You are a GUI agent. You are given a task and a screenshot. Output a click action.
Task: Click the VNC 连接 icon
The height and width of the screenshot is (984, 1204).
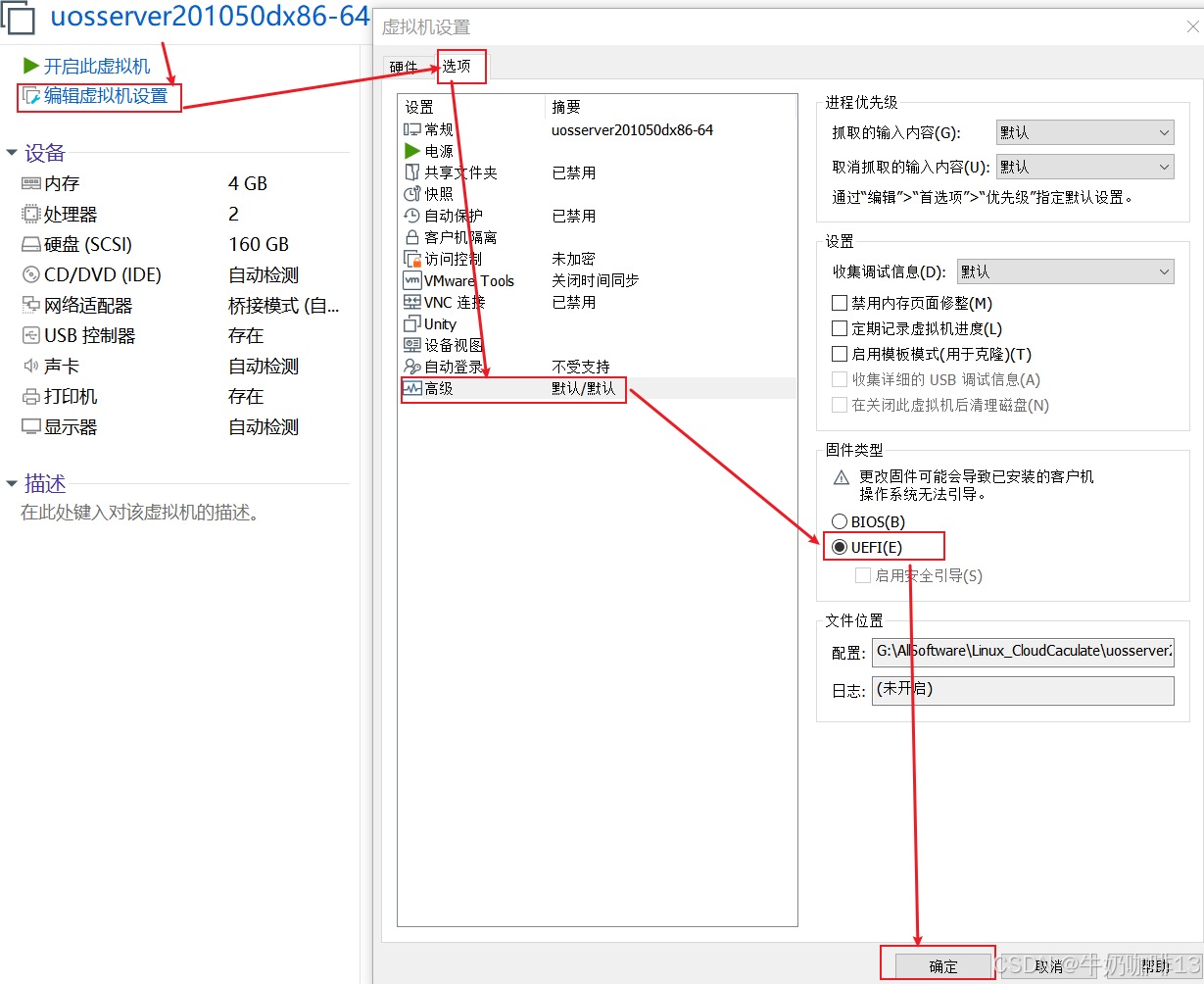pos(412,302)
